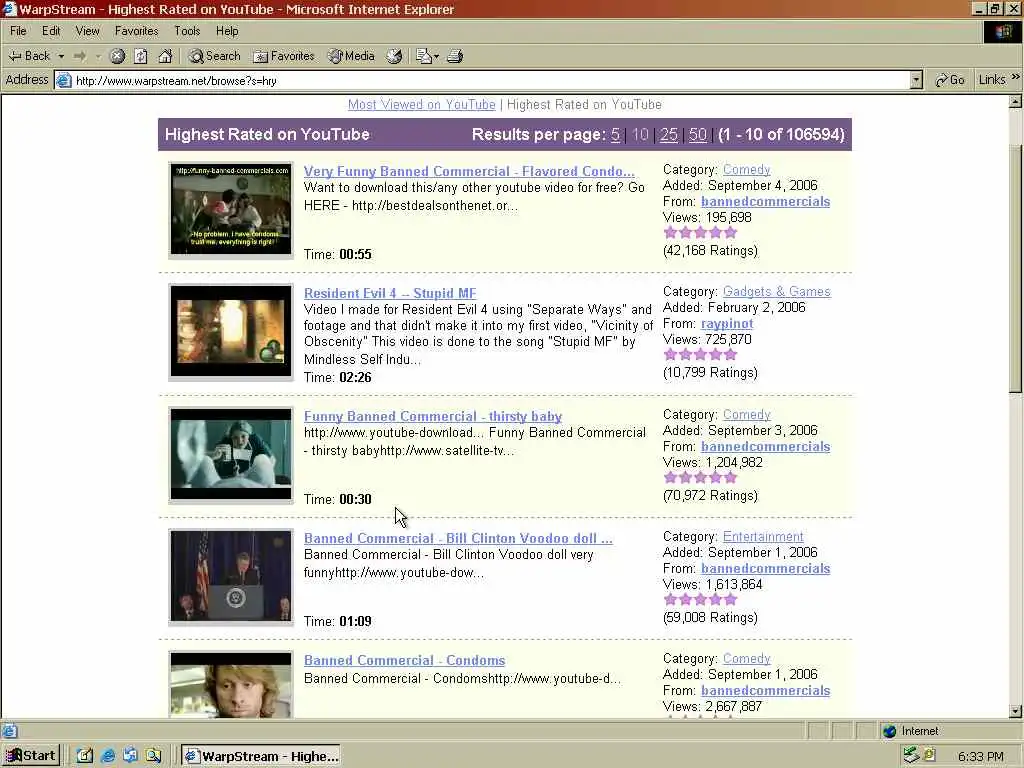Expand the address bar dropdown
1024x768 pixels.
(x=916, y=80)
